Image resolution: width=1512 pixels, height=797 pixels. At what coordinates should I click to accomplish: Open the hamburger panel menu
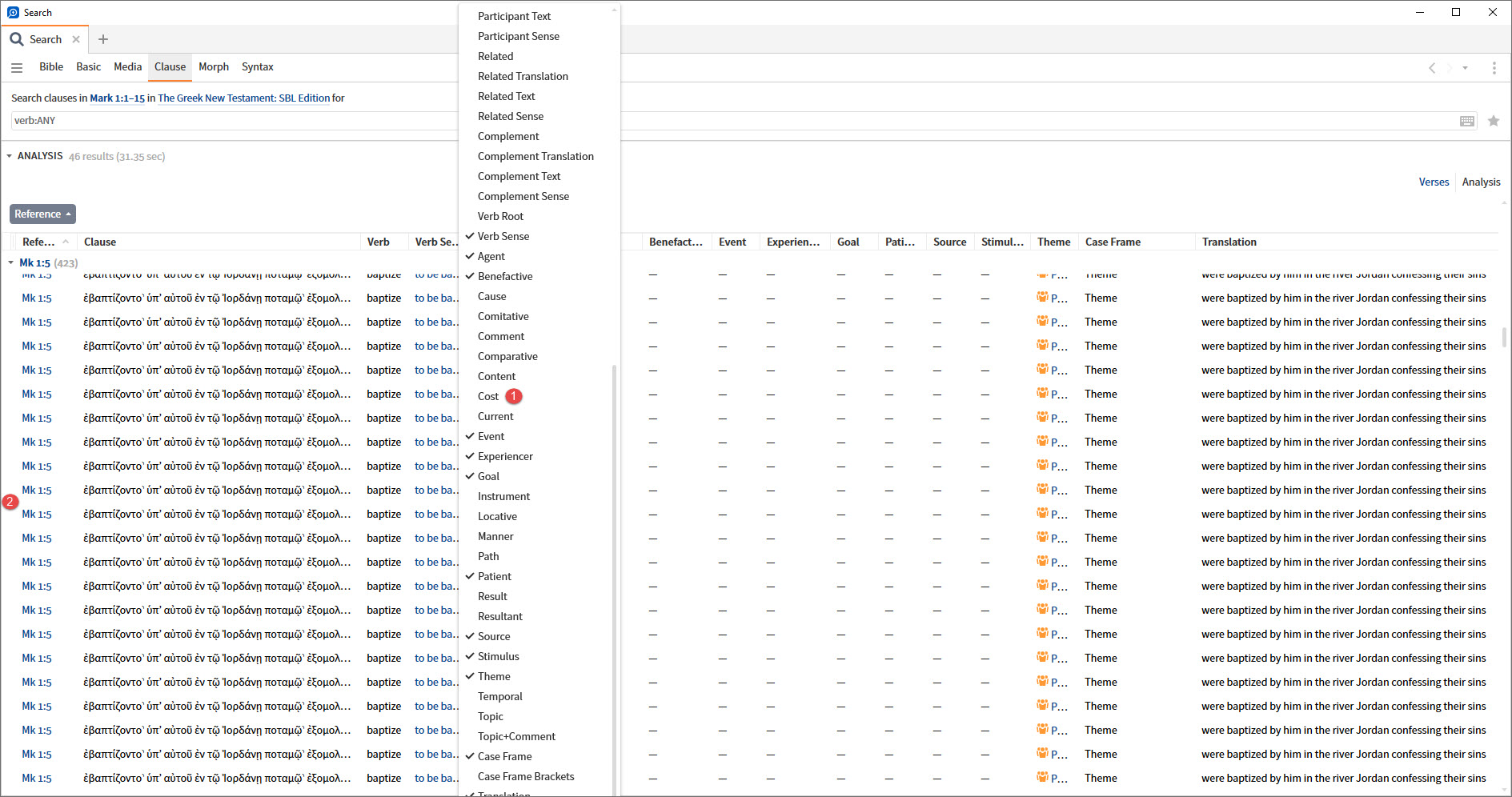[17, 67]
